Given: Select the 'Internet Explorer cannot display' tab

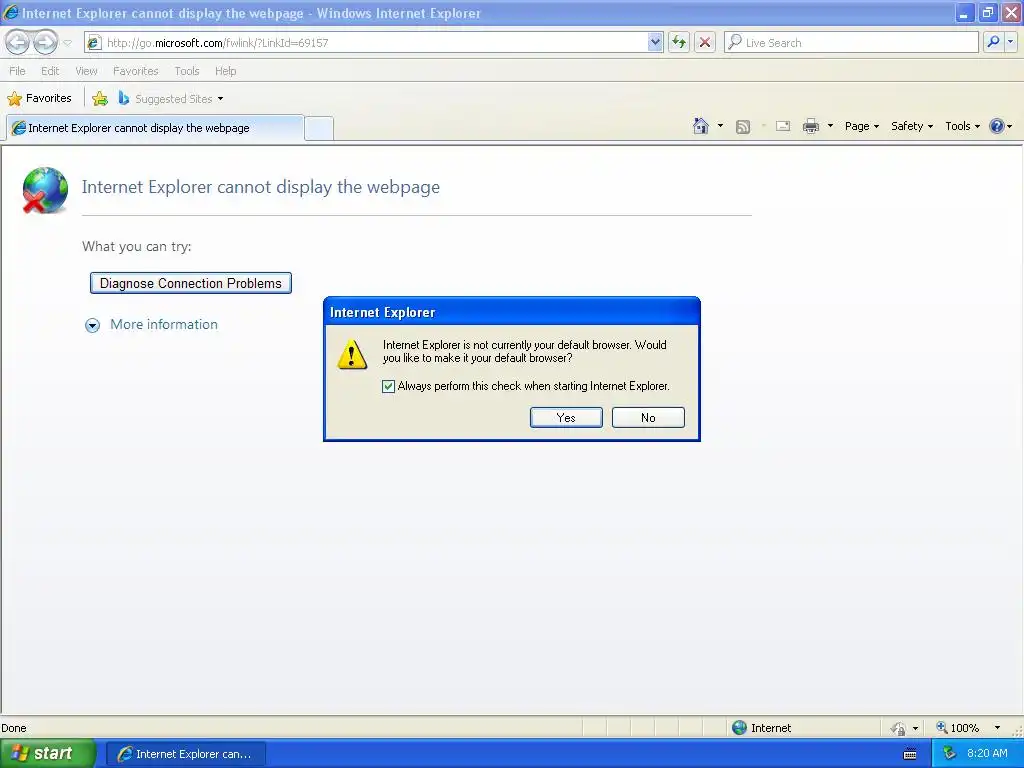Looking at the screenshot, I should (155, 128).
